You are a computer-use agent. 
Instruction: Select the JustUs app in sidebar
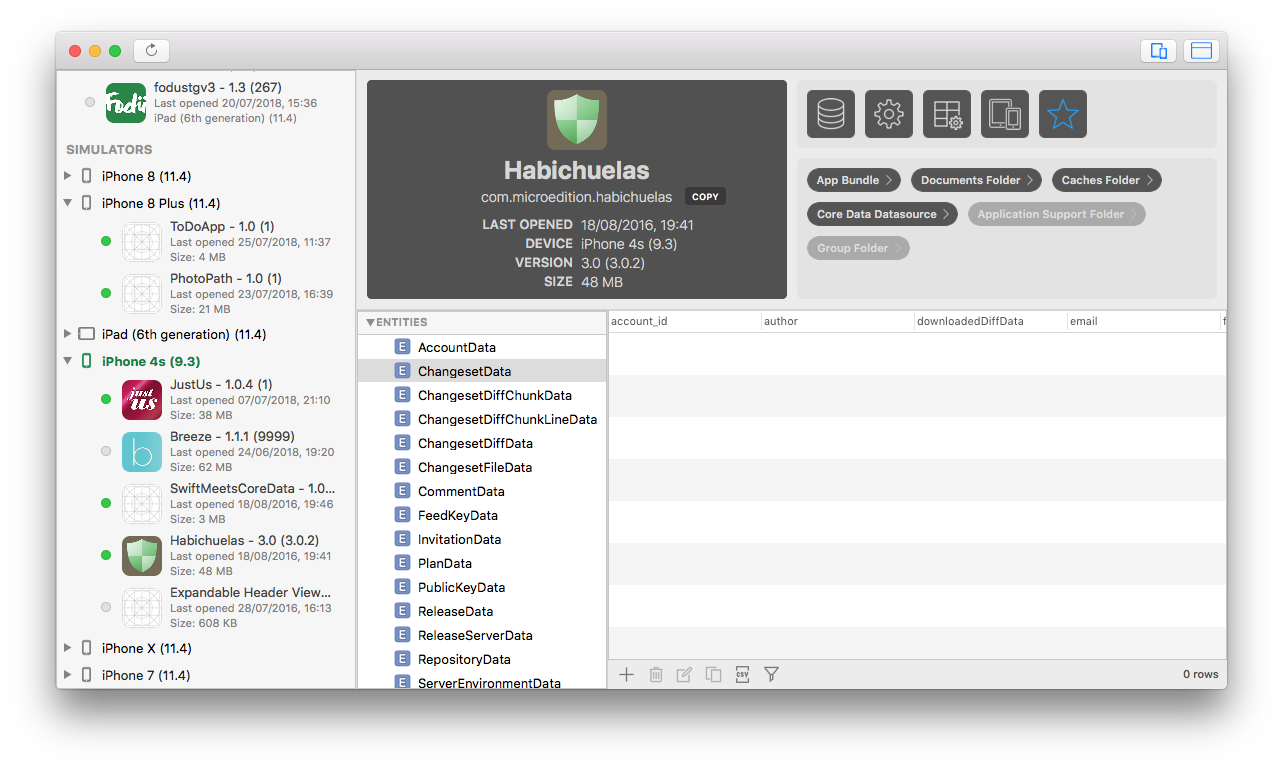(x=220, y=399)
